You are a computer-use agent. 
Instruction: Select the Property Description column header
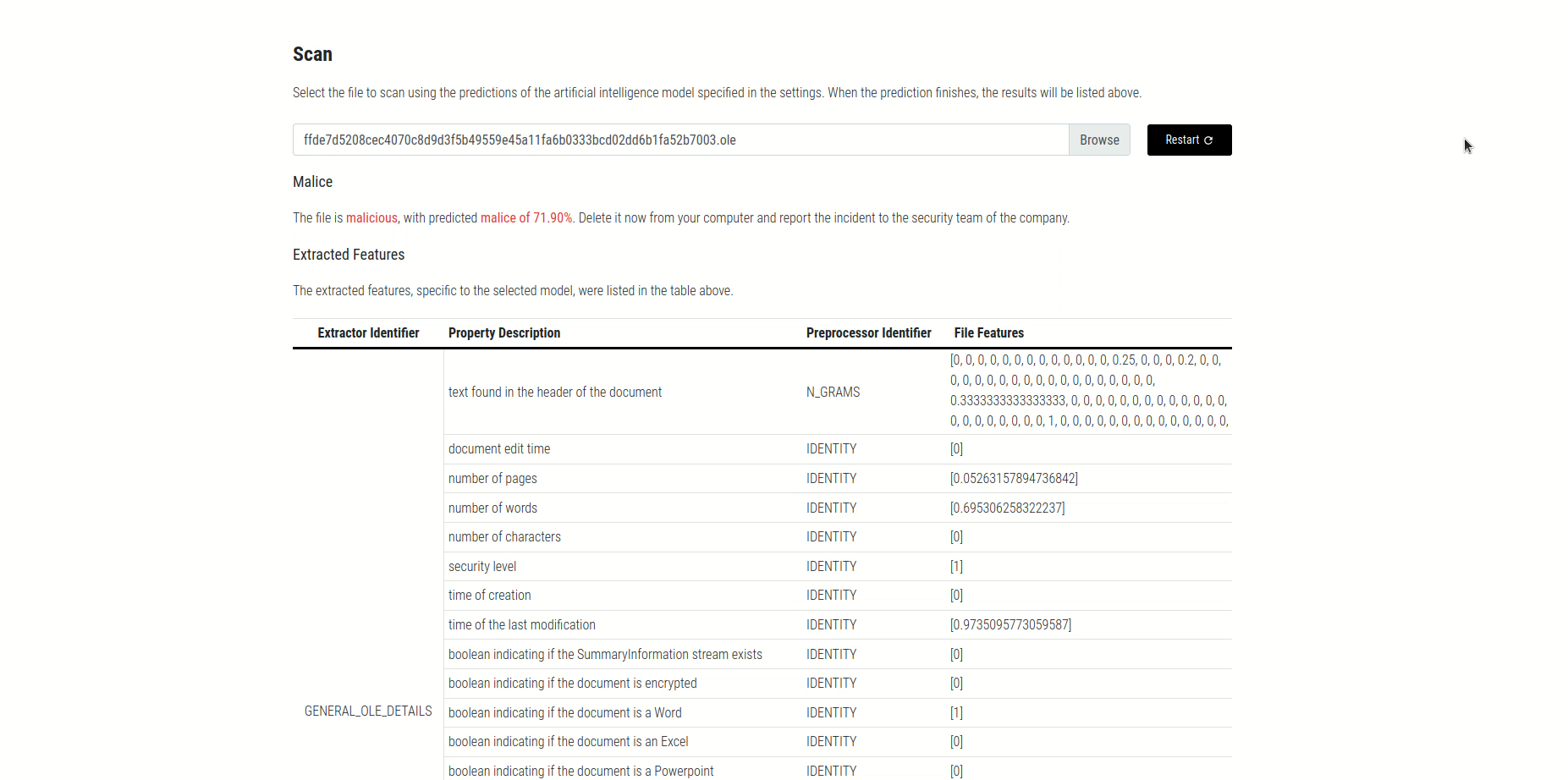[x=504, y=333]
